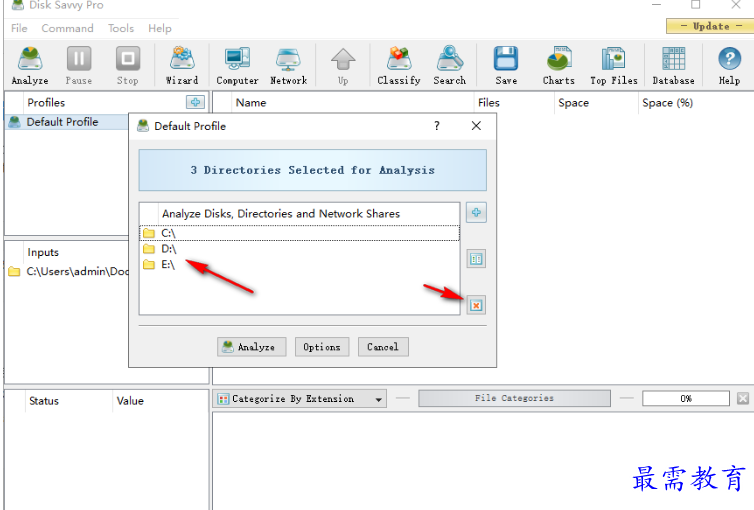This screenshot has height=510, width=754.
Task: Click minus button left of File Categories
Action: tap(402, 398)
